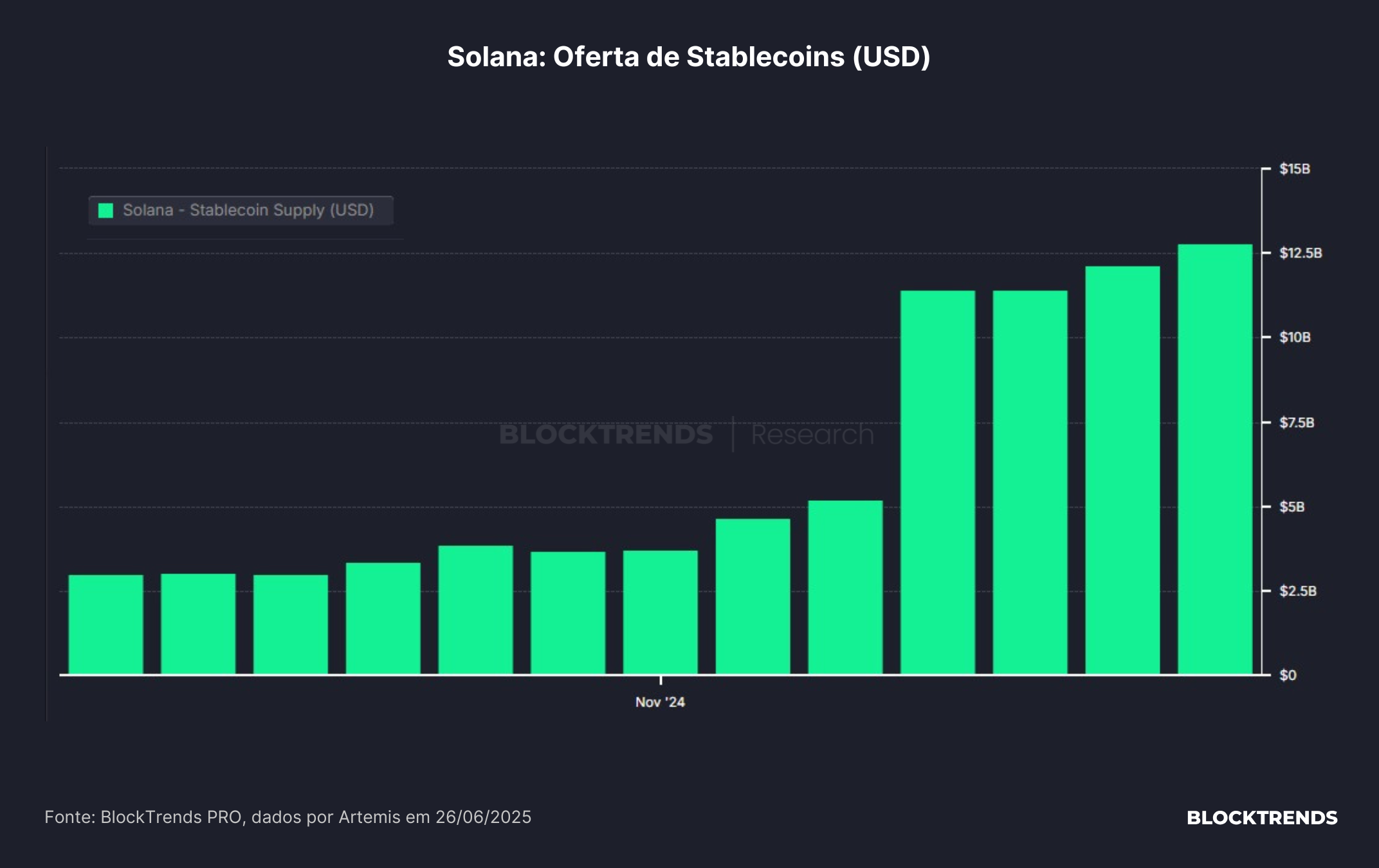The width and height of the screenshot is (1379, 868).
Task: Click the second-tallest bar near $12.5B
Action: click(1122, 470)
